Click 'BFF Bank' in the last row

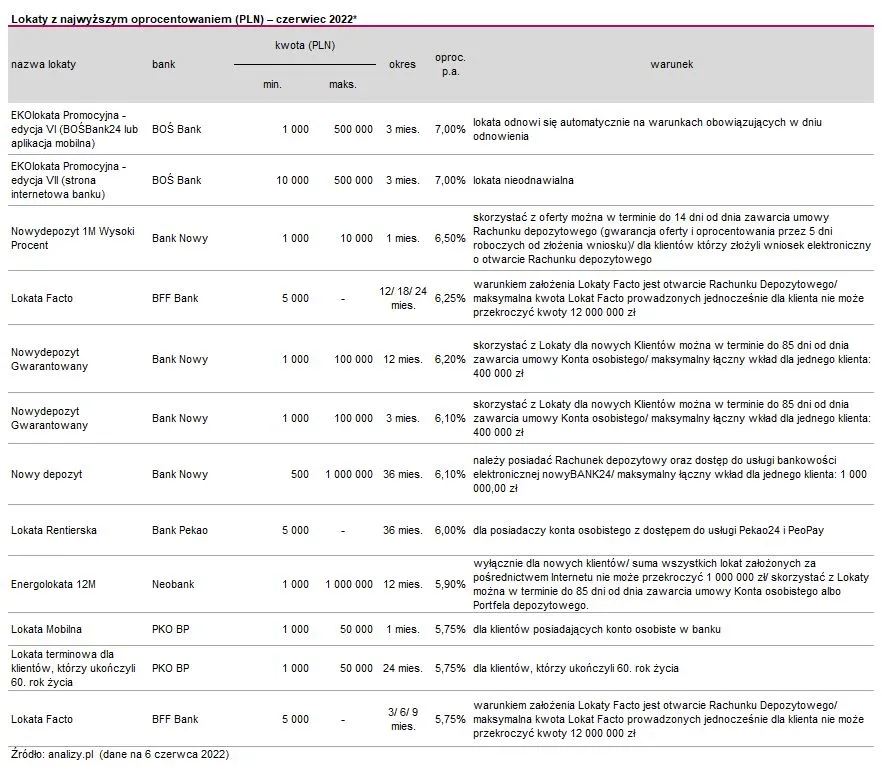175,719
